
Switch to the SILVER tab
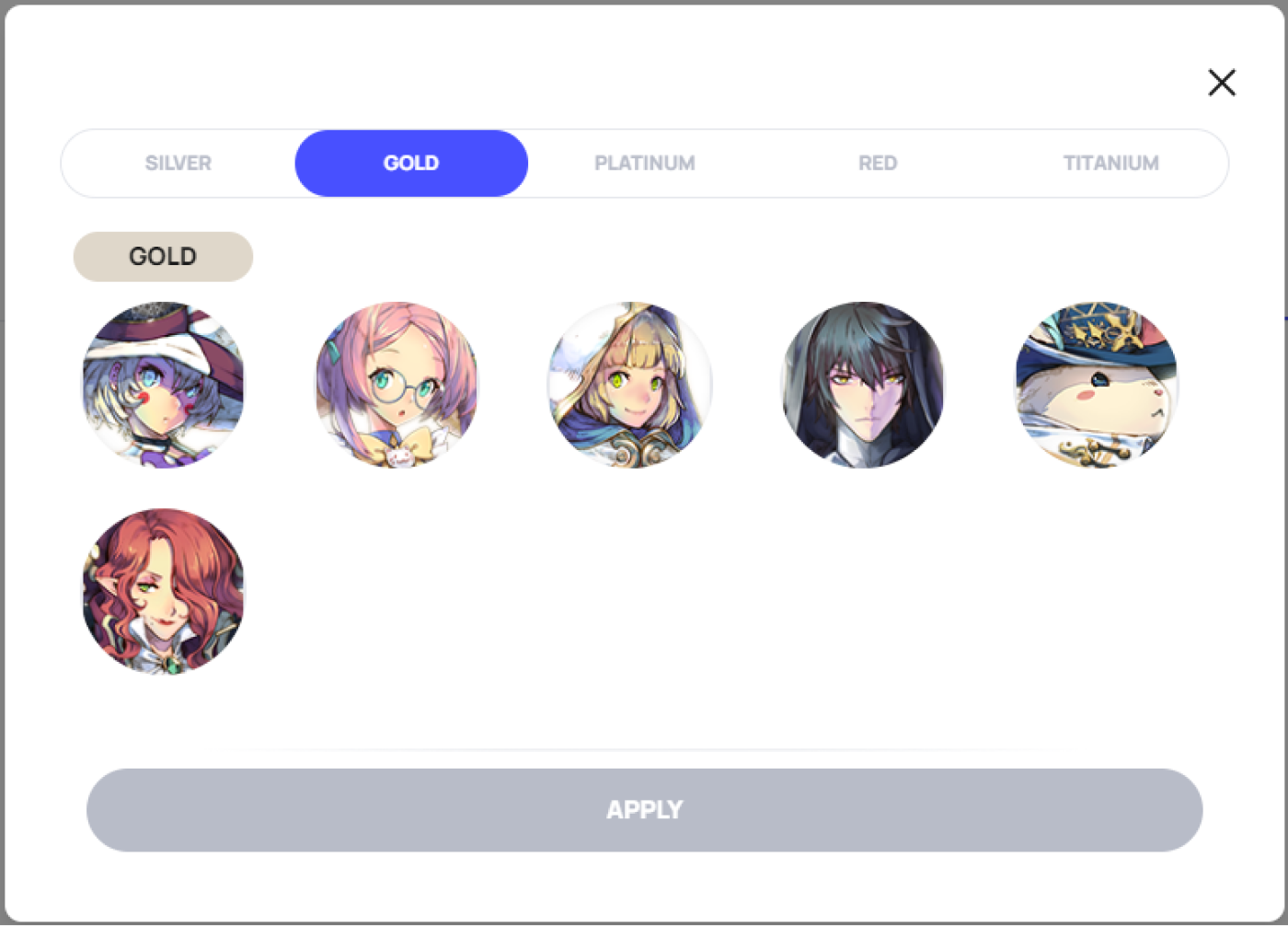click(178, 163)
